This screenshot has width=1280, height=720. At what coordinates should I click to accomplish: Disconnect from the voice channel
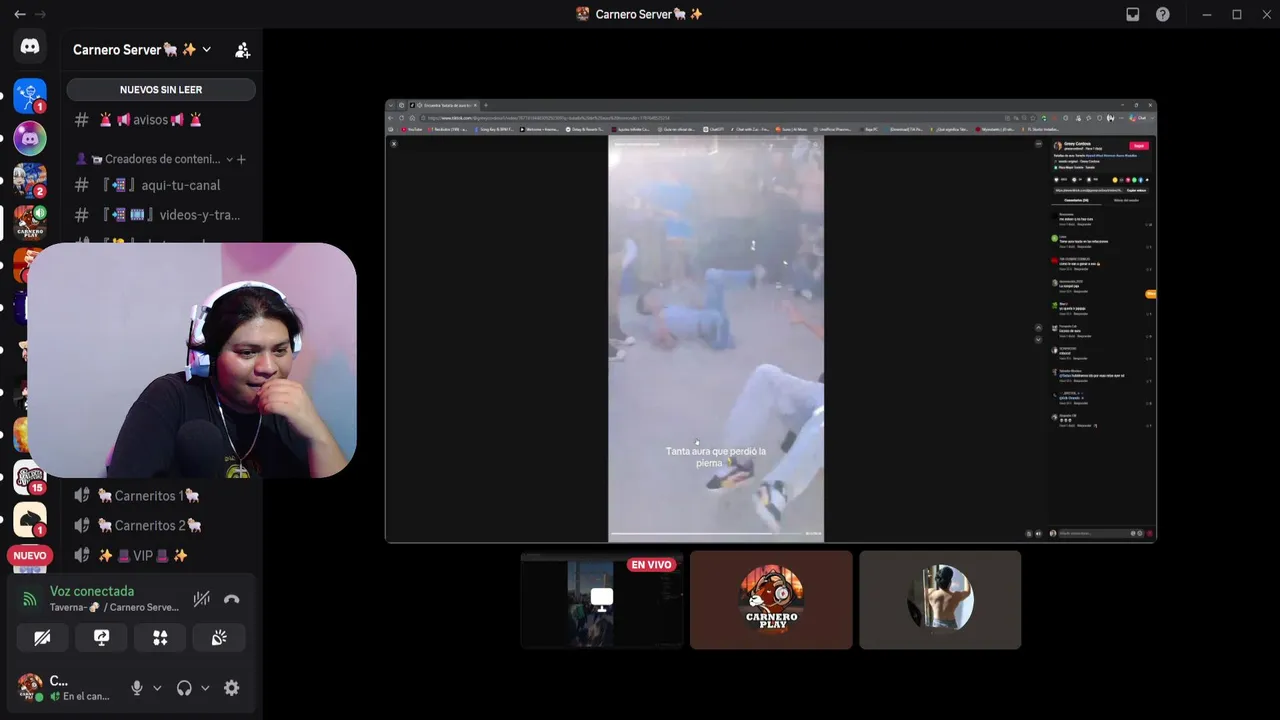[232, 599]
